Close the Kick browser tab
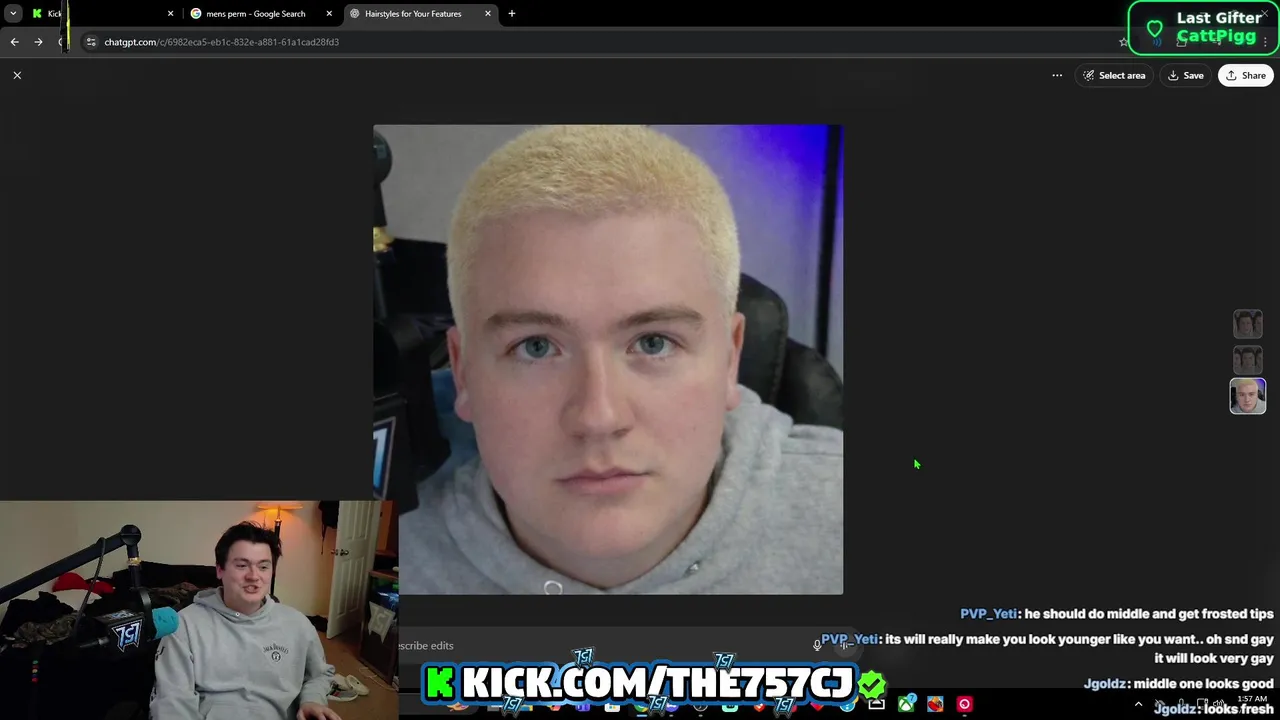 click(x=170, y=14)
